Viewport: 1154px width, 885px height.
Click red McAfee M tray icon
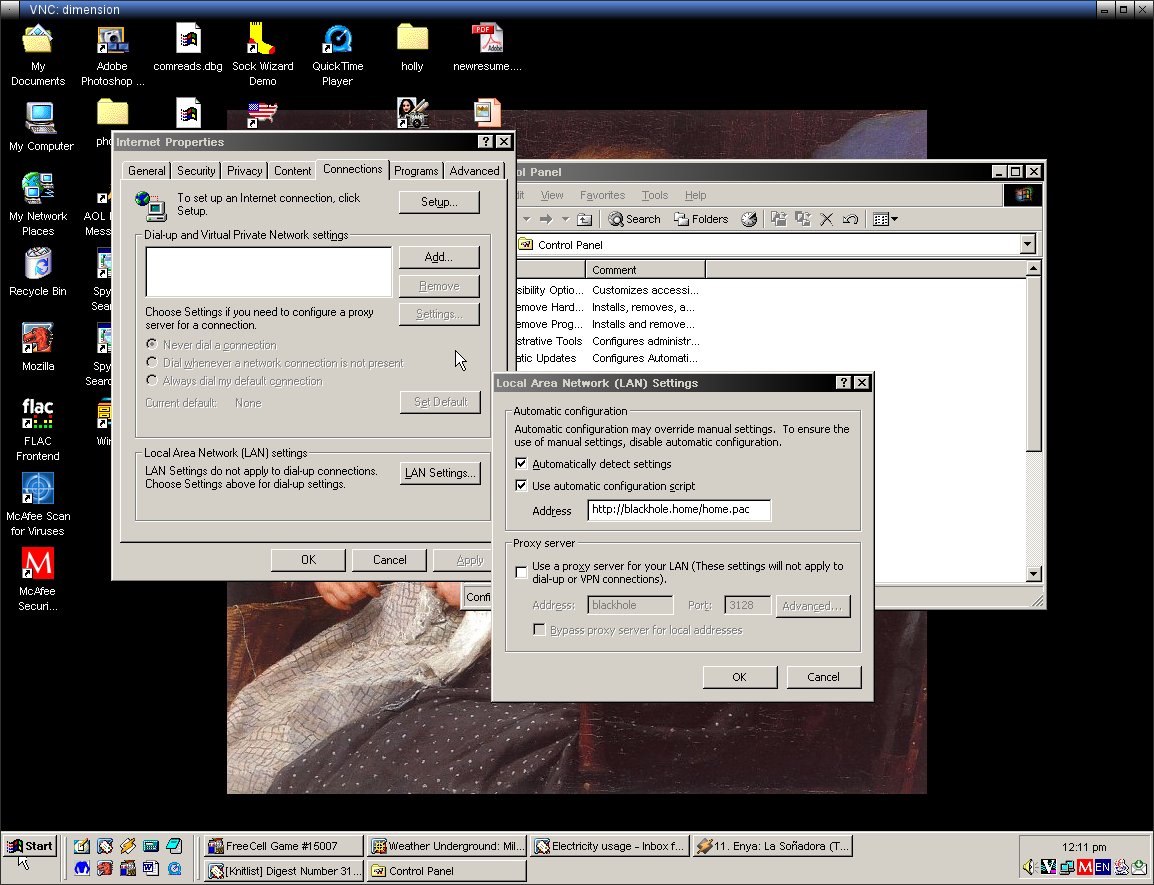(x=1085, y=867)
